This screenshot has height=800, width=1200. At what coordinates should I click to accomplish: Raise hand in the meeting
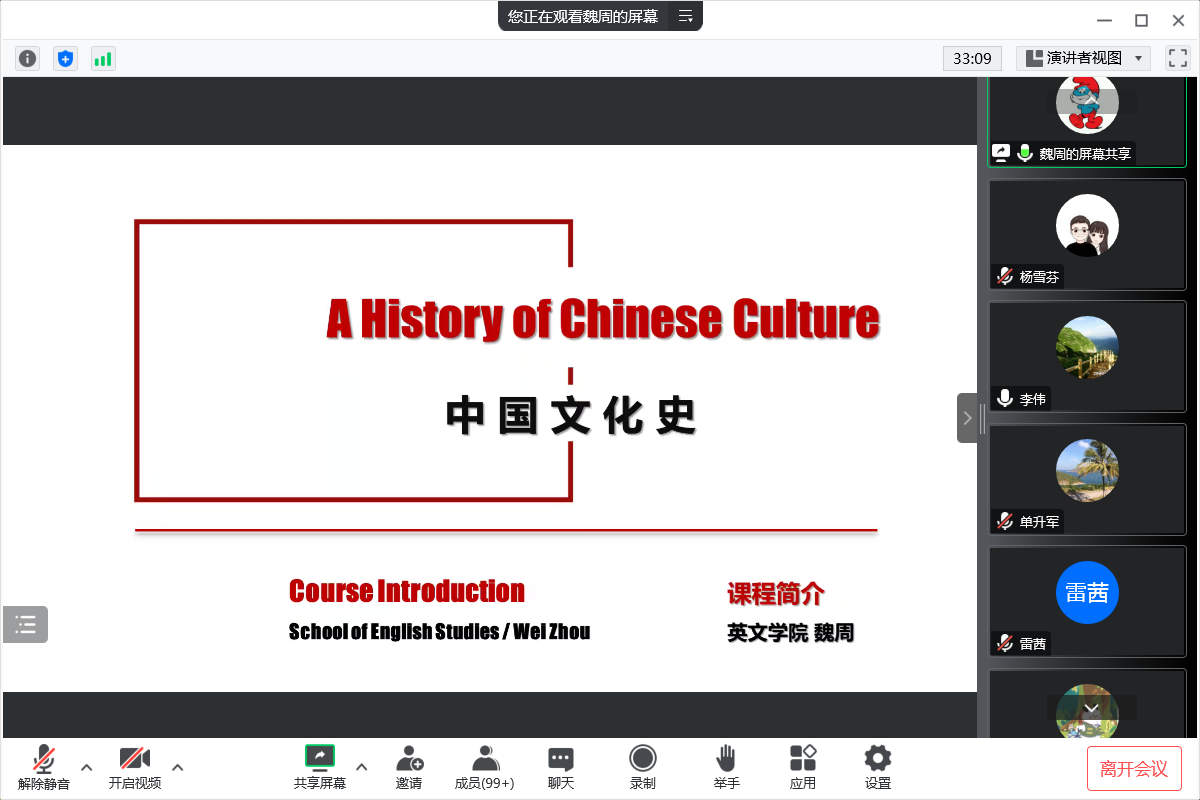click(726, 767)
